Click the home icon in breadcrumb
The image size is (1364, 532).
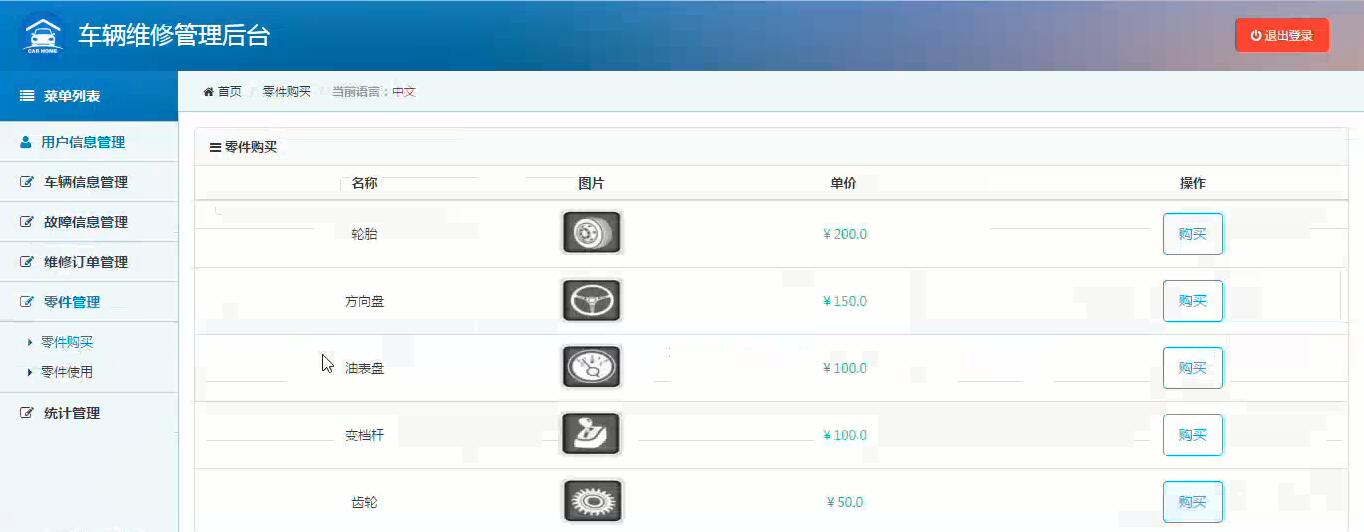[208, 91]
